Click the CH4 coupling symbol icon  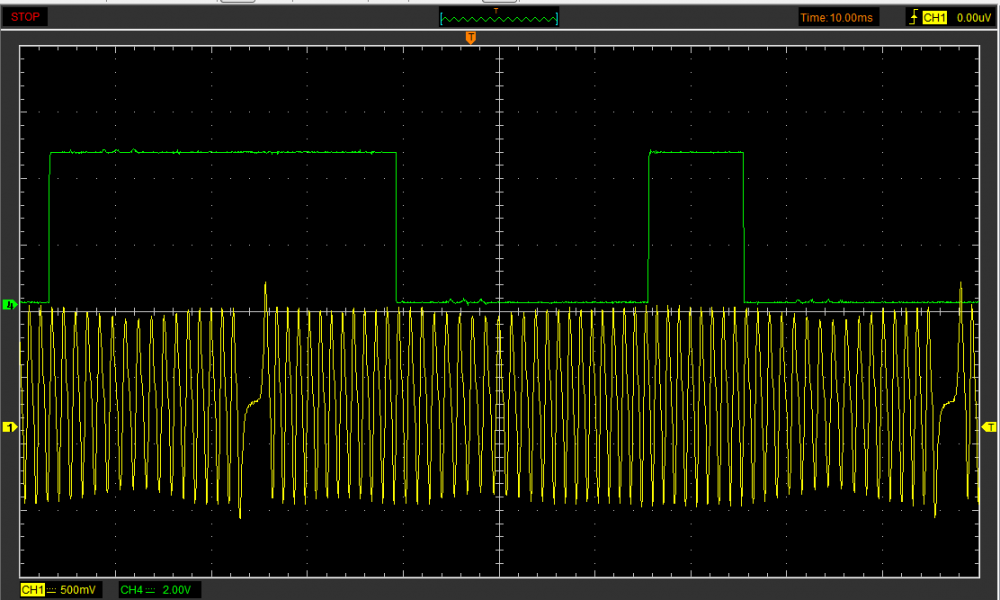[x=152, y=590]
